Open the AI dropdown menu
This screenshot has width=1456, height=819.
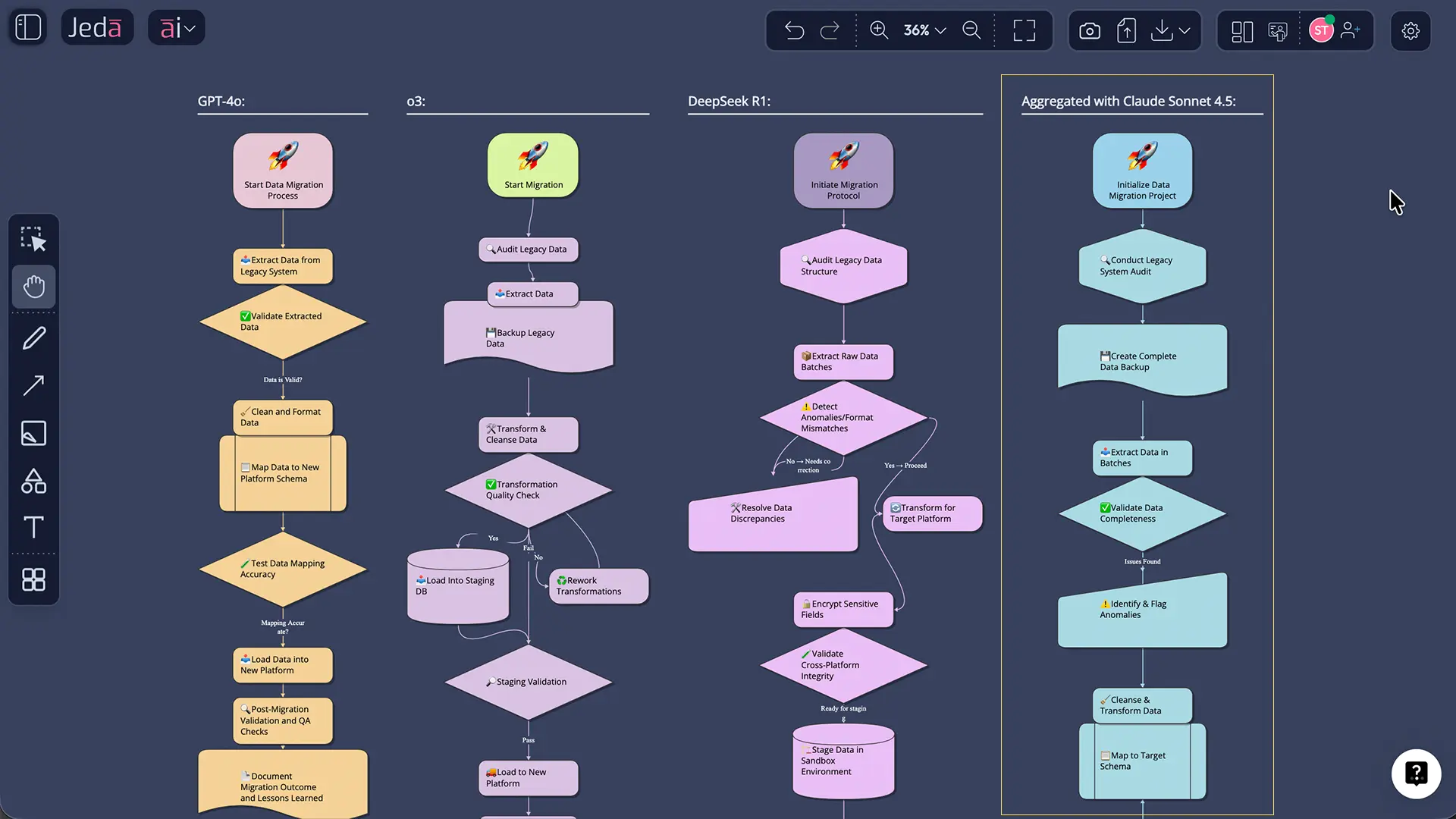[x=177, y=28]
